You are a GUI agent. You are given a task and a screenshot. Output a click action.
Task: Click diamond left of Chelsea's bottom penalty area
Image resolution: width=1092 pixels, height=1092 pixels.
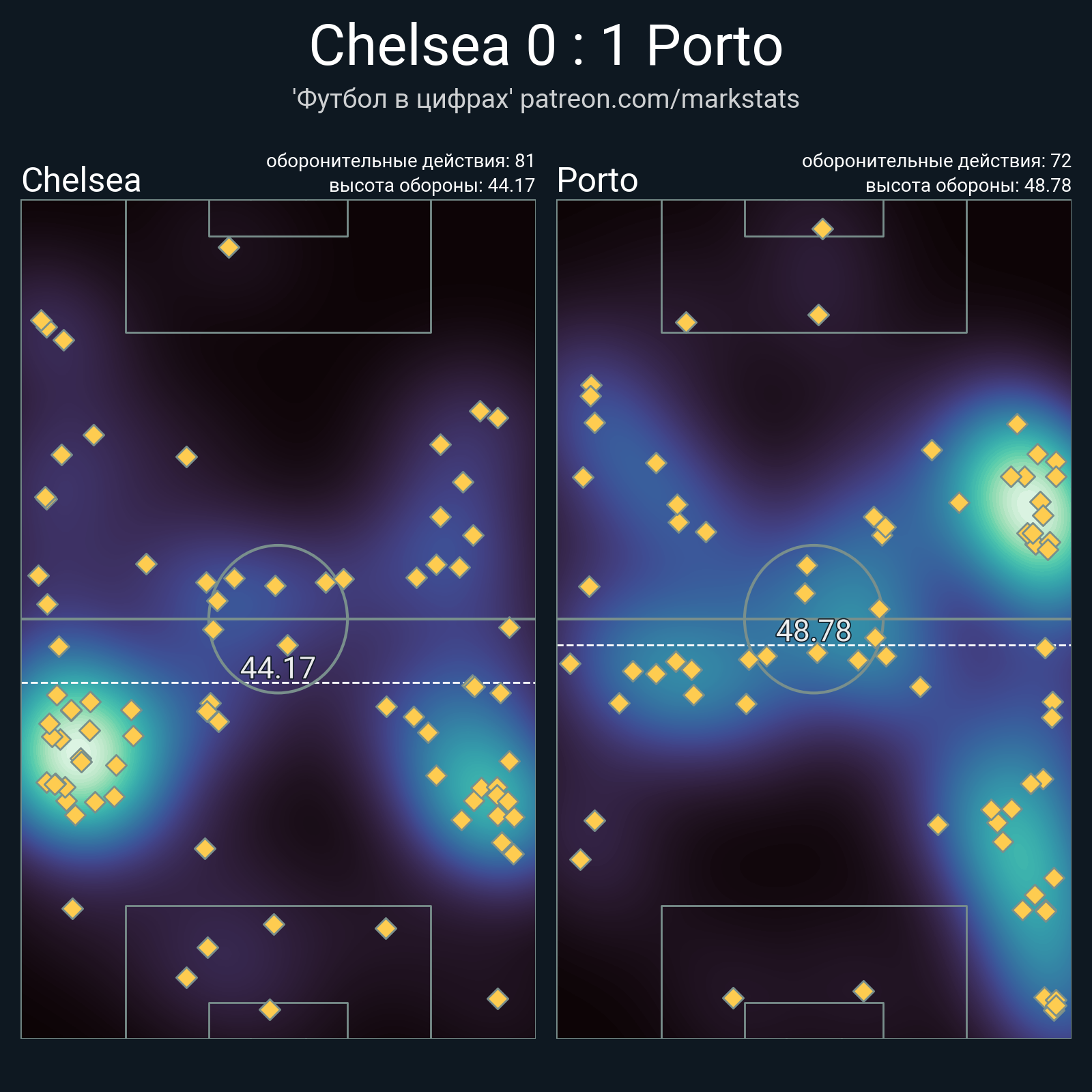click(x=72, y=908)
